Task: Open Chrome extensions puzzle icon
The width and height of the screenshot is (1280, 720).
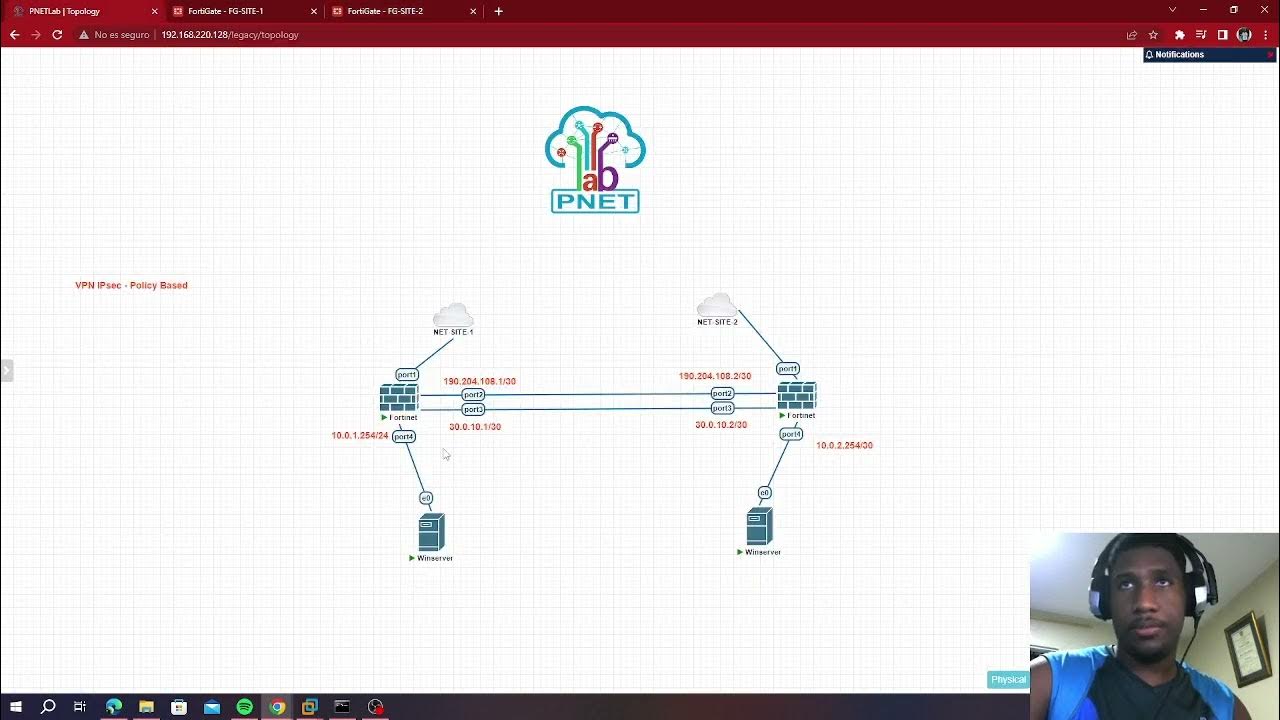Action: click(1180, 34)
